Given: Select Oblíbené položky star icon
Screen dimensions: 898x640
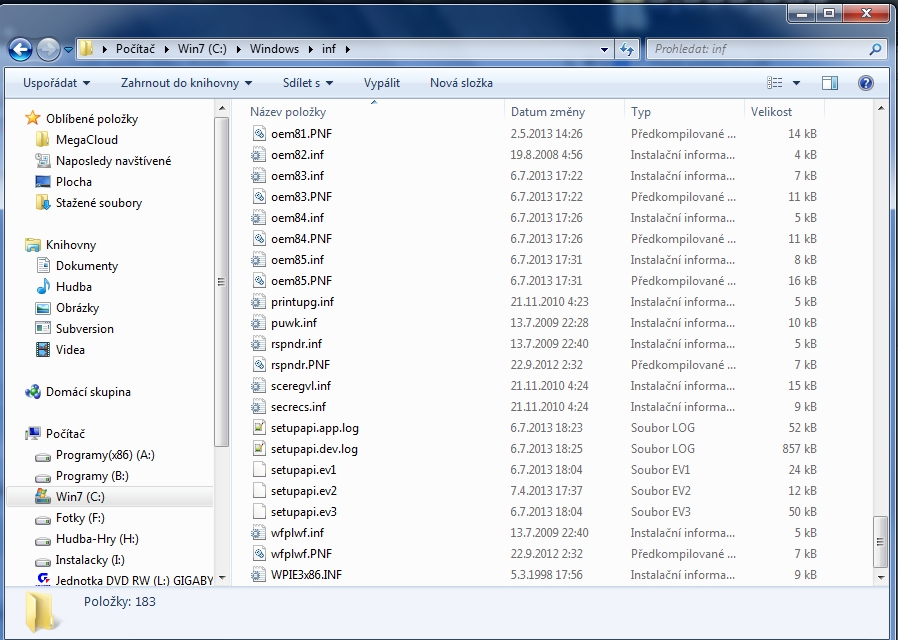Looking at the screenshot, I should click(33, 118).
